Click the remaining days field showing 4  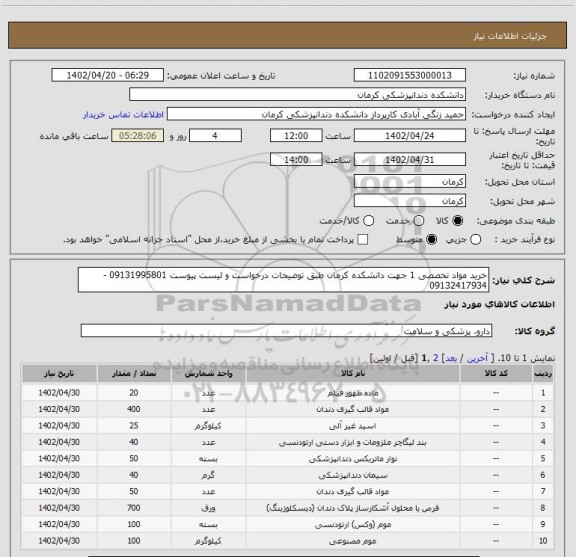[215, 136]
